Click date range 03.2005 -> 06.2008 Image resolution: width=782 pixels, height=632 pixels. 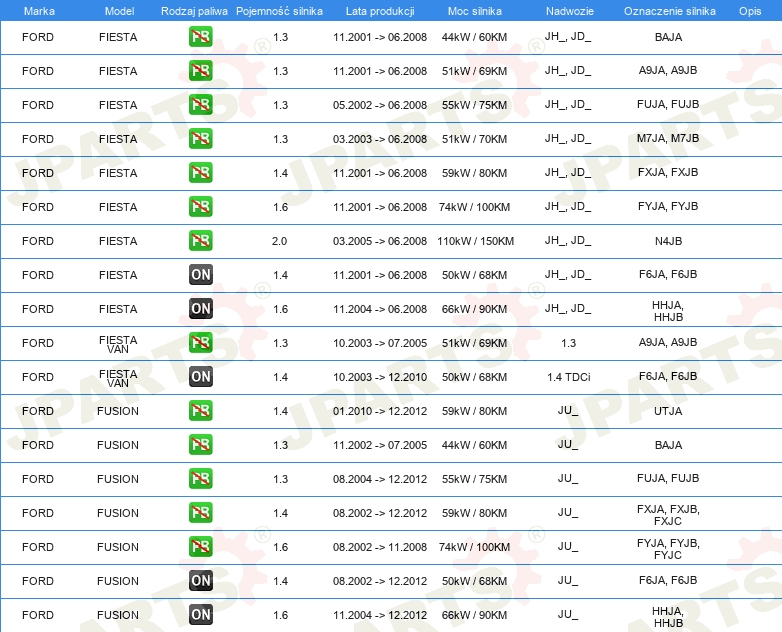point(380,241)
